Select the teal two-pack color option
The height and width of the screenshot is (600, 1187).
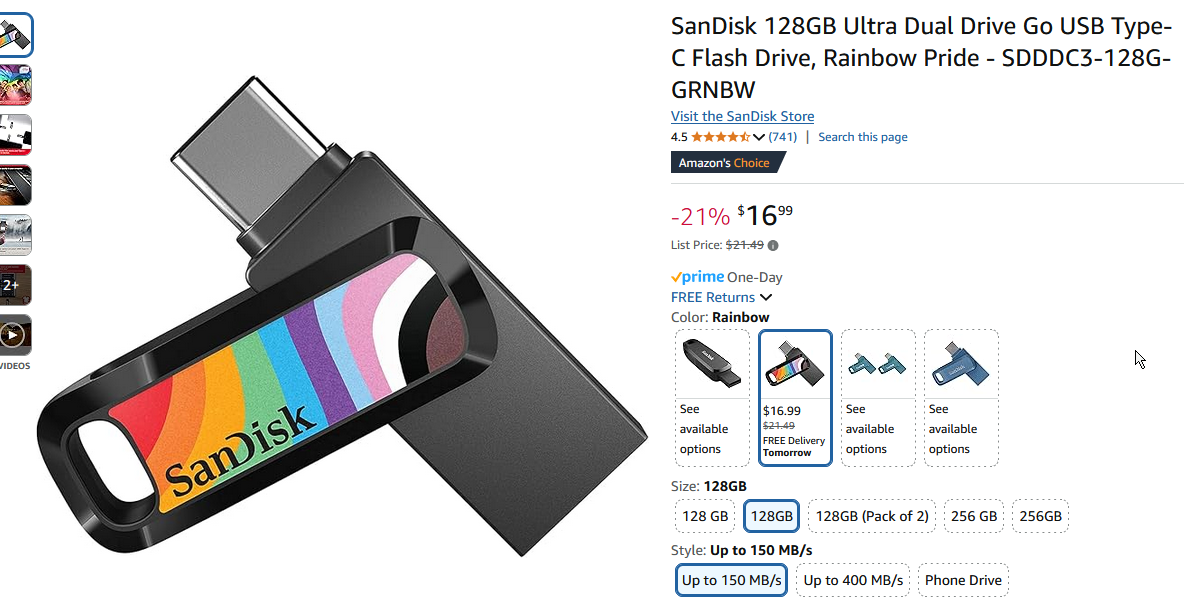click(x=877, y=398)
